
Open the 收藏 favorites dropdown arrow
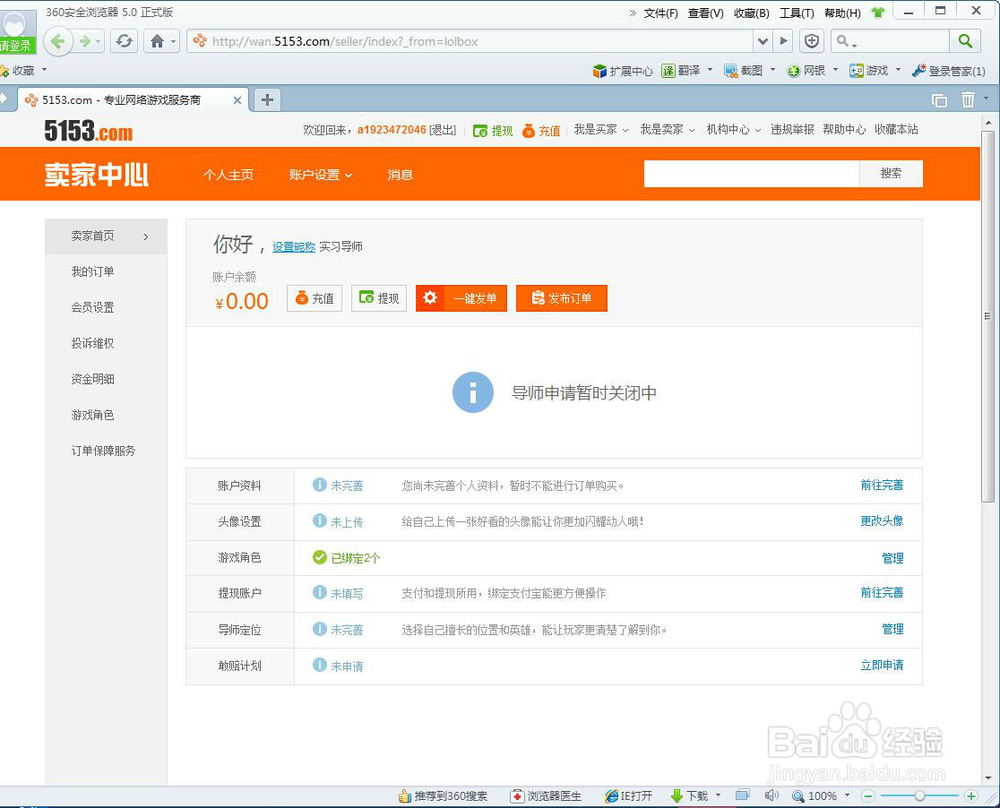tap(44, 70)
